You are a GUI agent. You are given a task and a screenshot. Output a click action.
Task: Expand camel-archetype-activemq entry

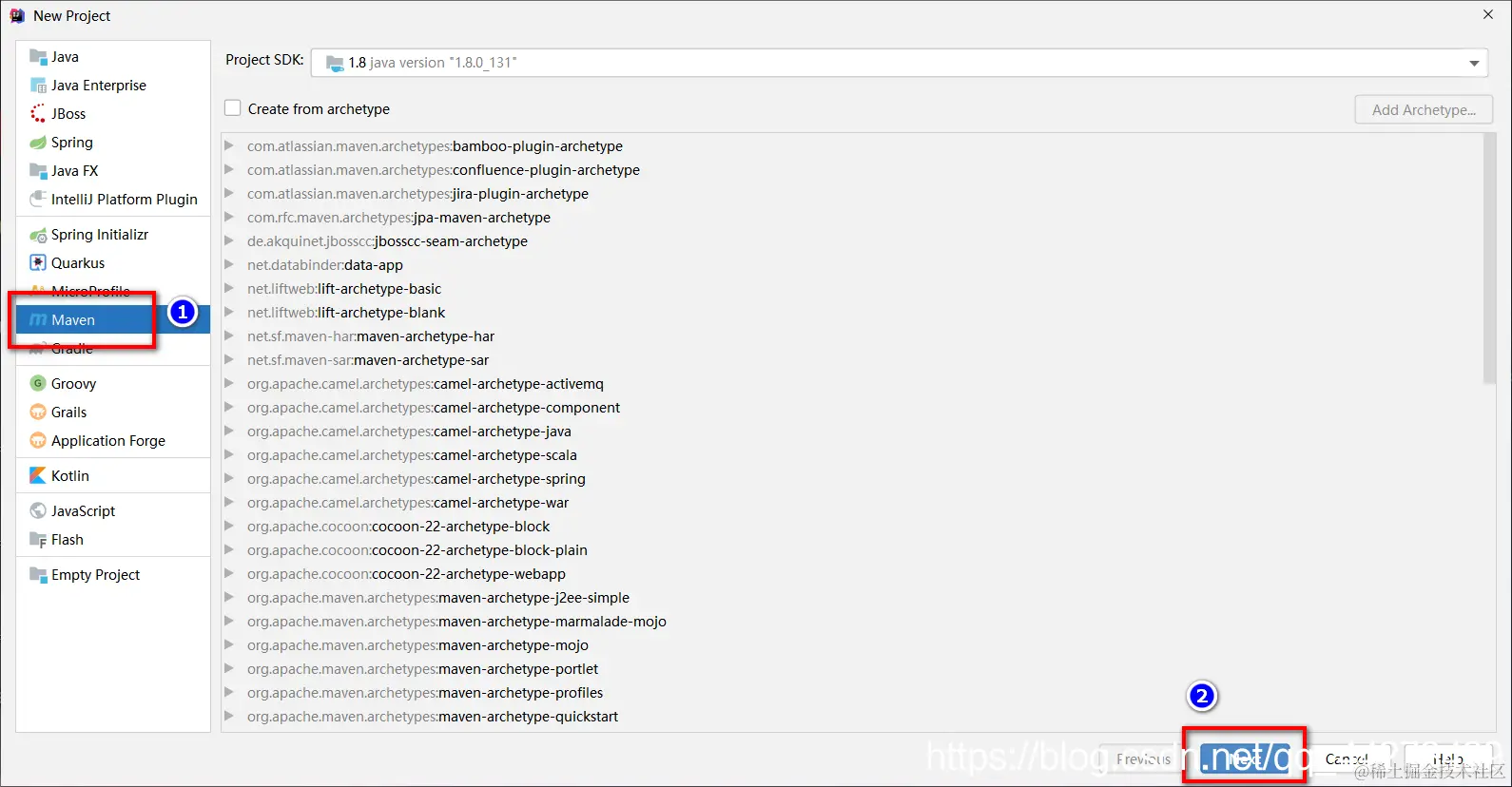228,384
